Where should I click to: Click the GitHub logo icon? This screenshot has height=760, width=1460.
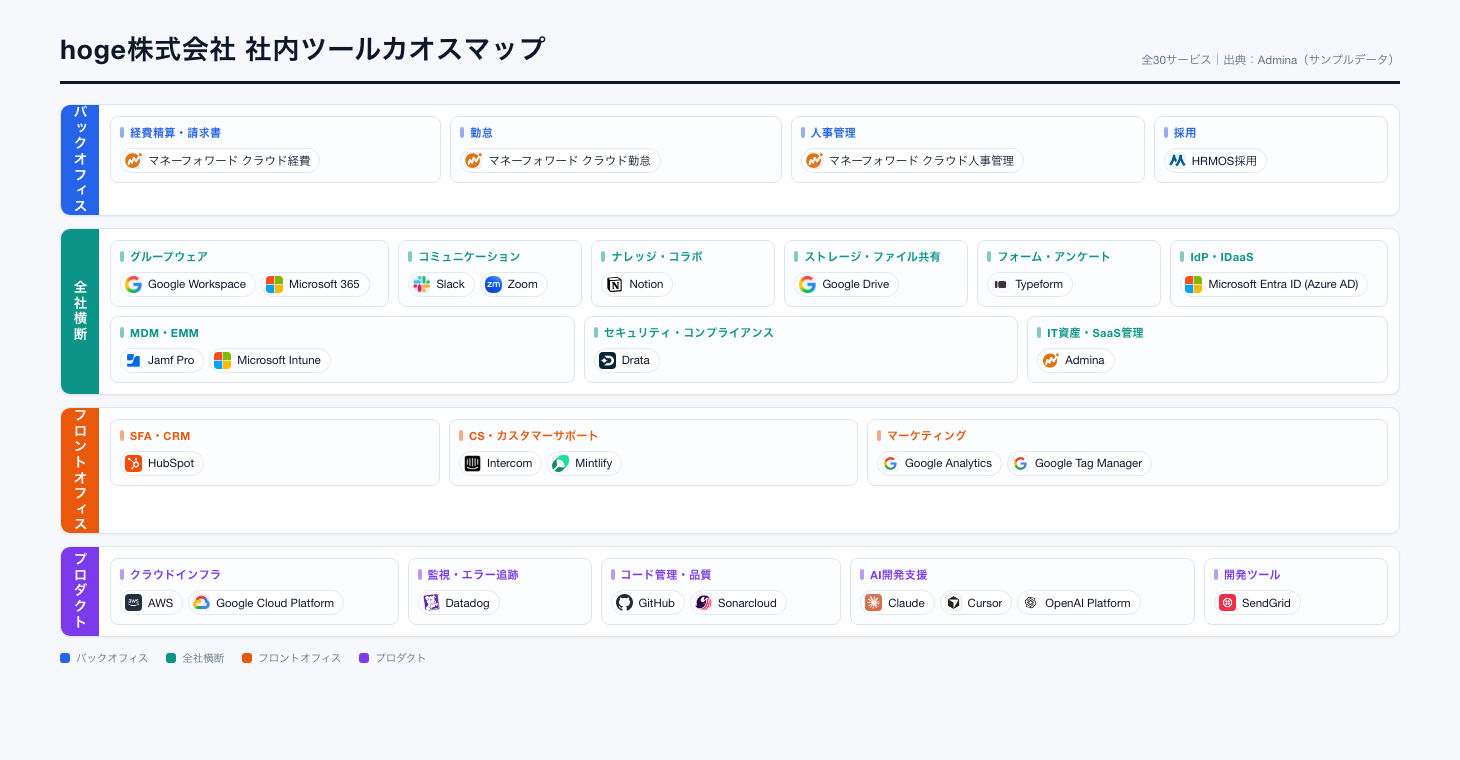click(x=624, y=603)
